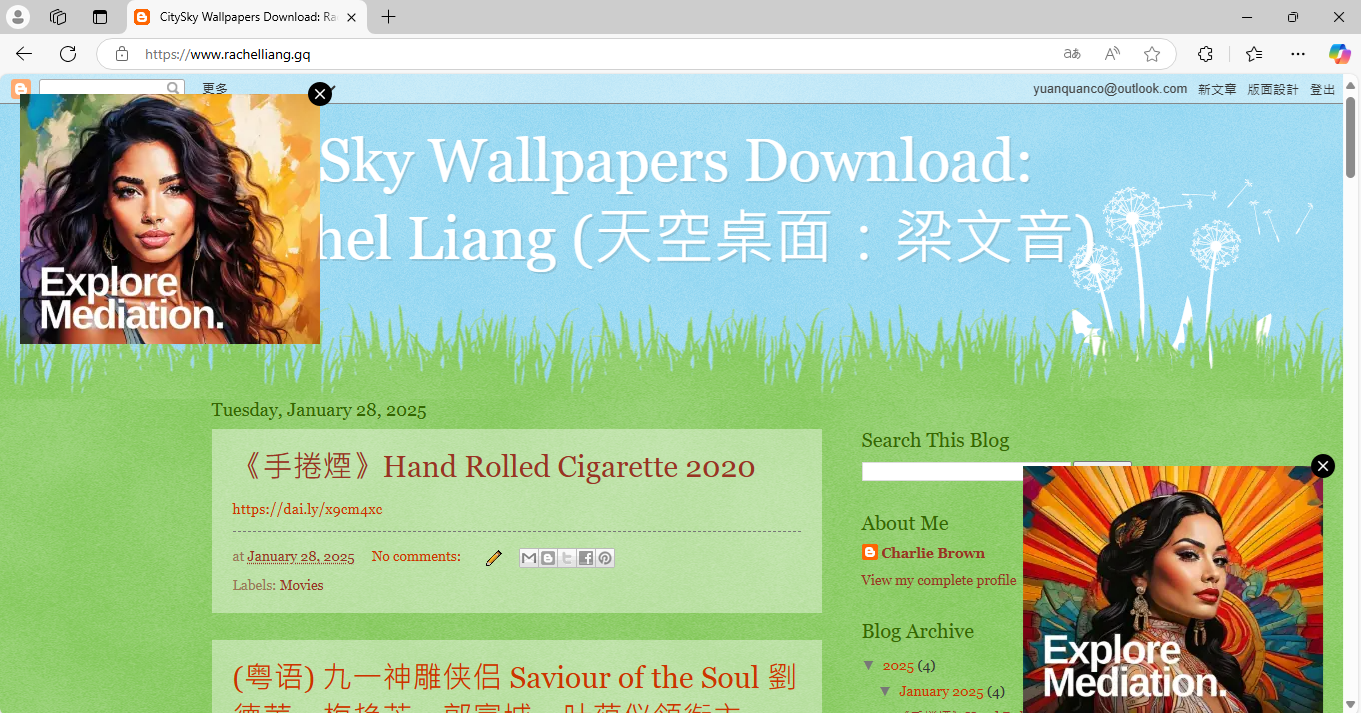This screenshot has height=713, width=1361.
Task: Open the Copilot icon in toolbar
Action: pos(1339,54)
